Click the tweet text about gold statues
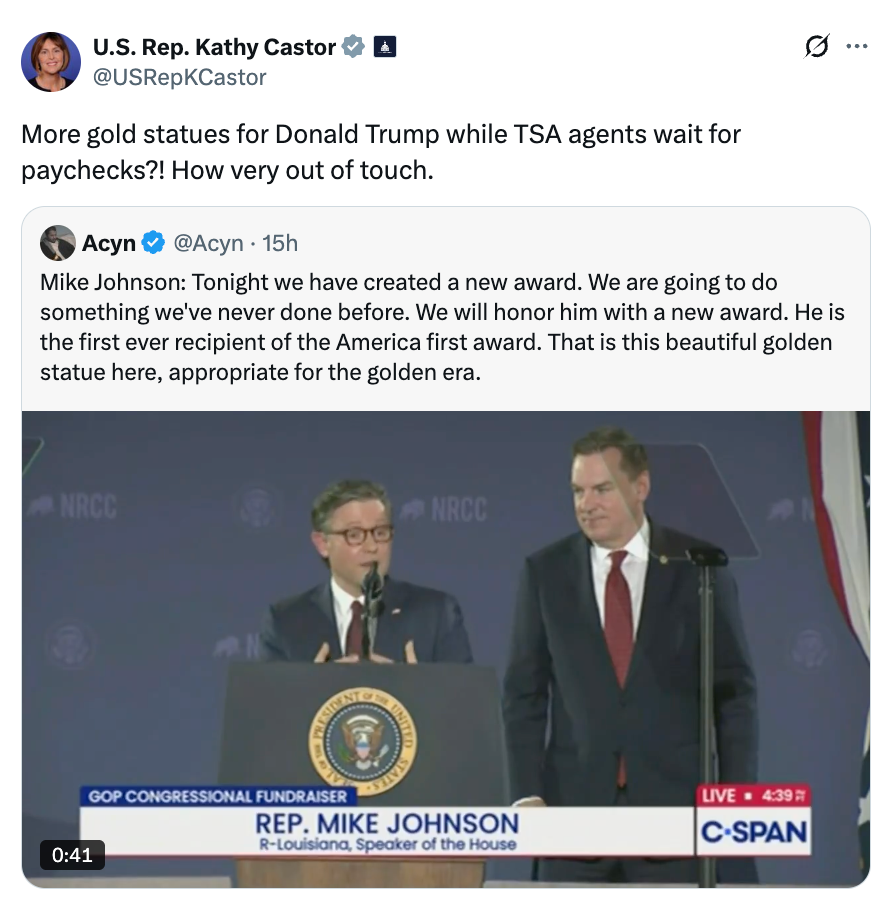The image size is (882, 904). pyautogui.click(x=380, y=150)
